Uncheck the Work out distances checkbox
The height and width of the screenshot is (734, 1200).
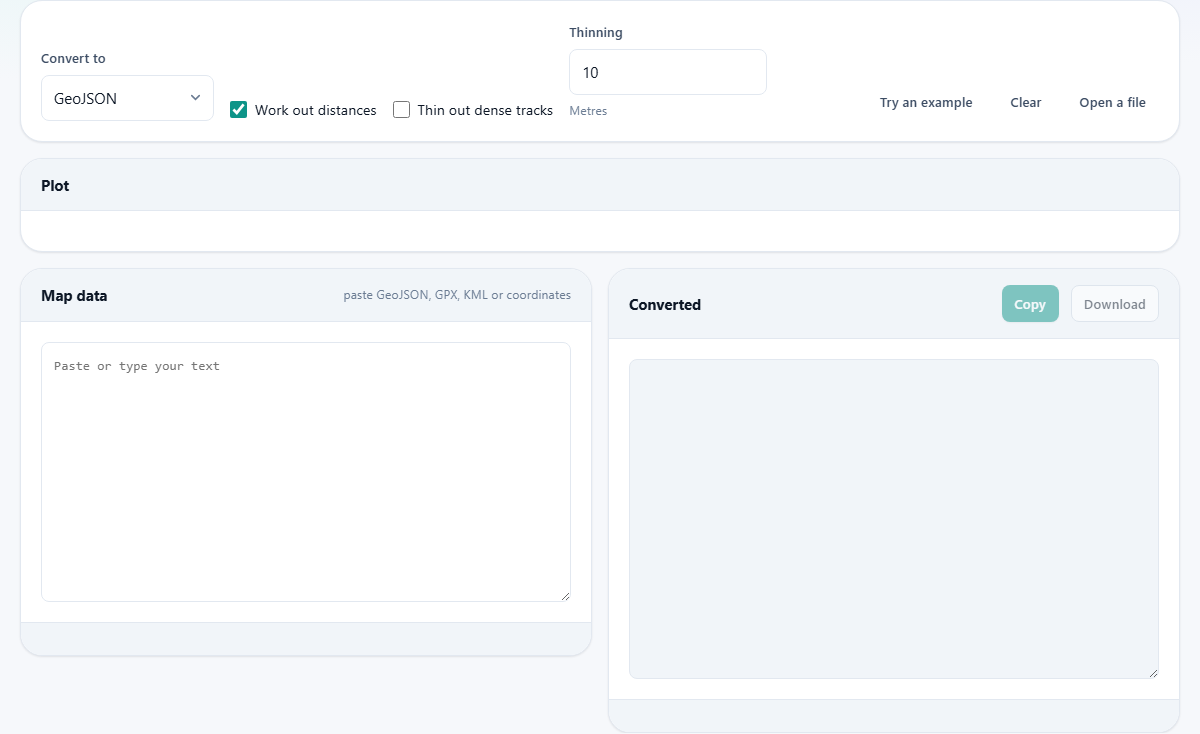click(238, 110)
